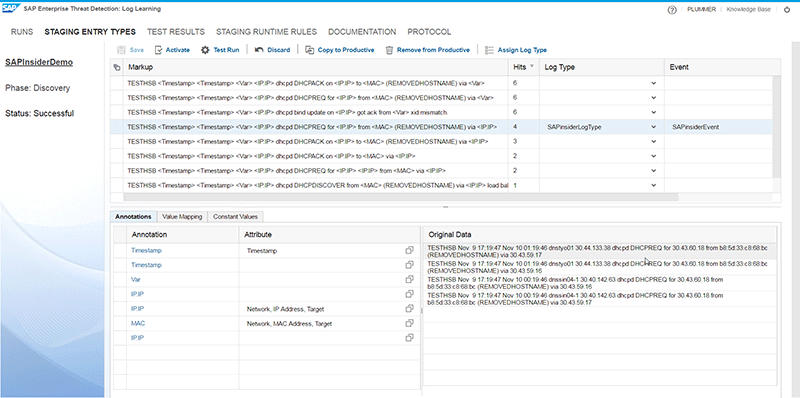Click Copy to Productive
Image resolution: width=800 pixels, height=398 pixels.
340,50
